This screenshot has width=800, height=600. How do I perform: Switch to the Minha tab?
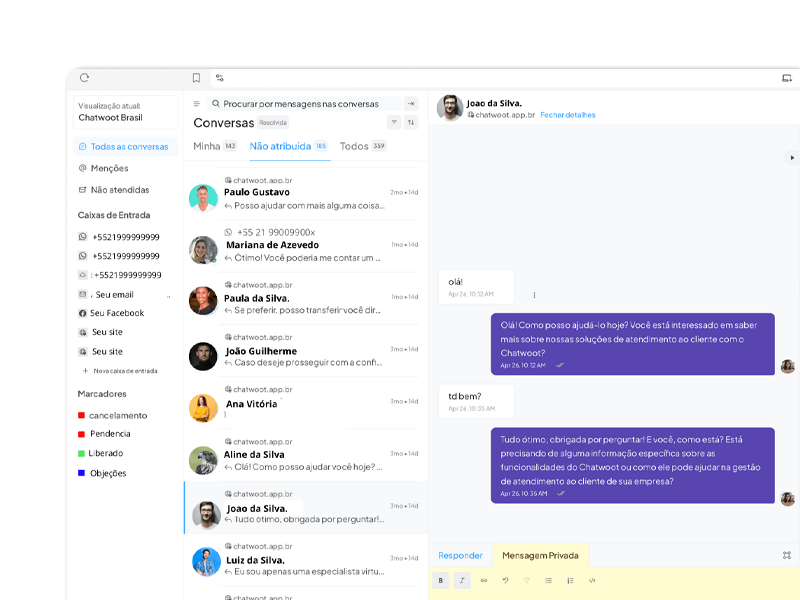(207, 146)
